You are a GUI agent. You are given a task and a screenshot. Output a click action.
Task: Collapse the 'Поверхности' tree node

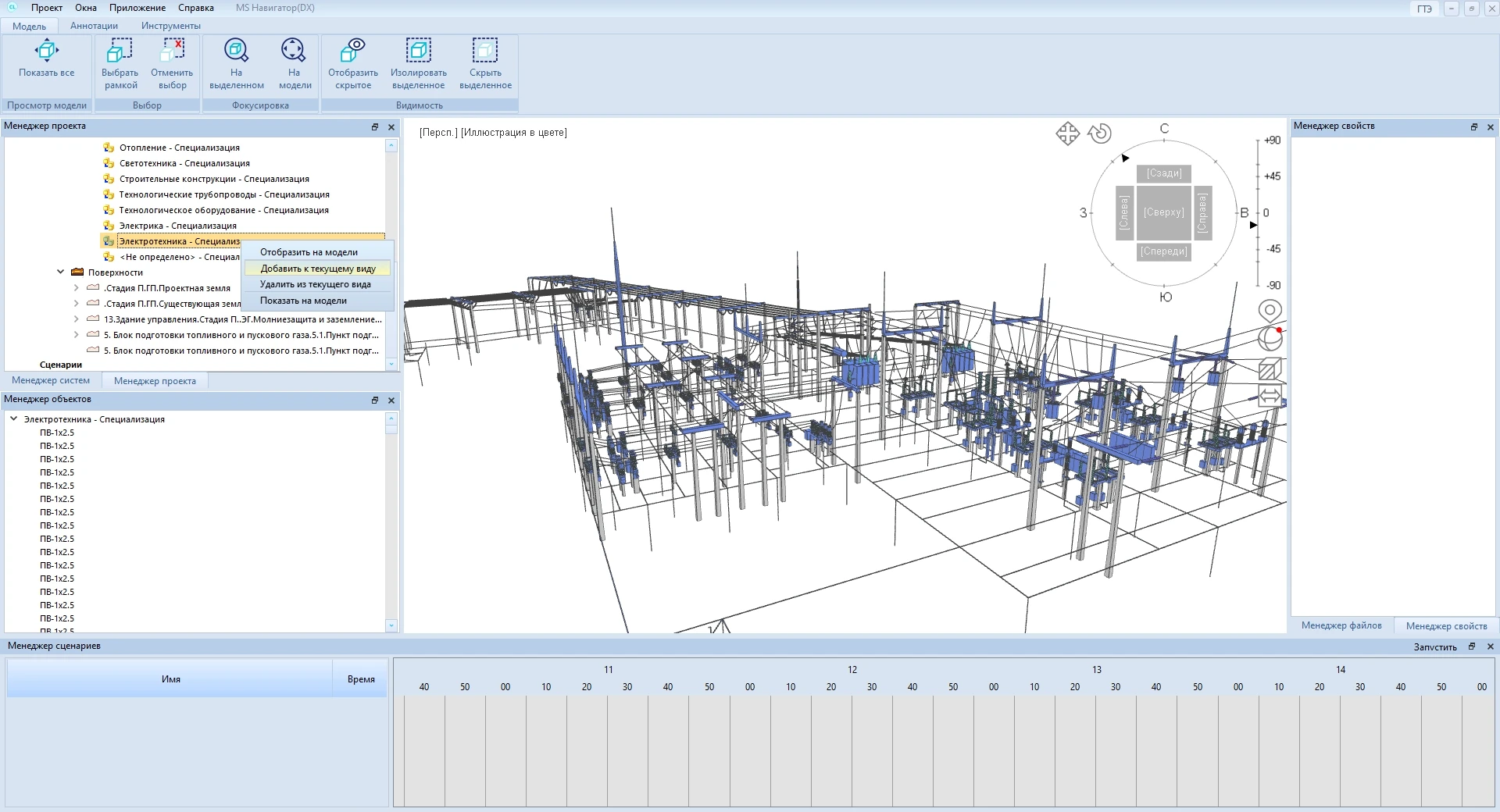click(61, 272)
